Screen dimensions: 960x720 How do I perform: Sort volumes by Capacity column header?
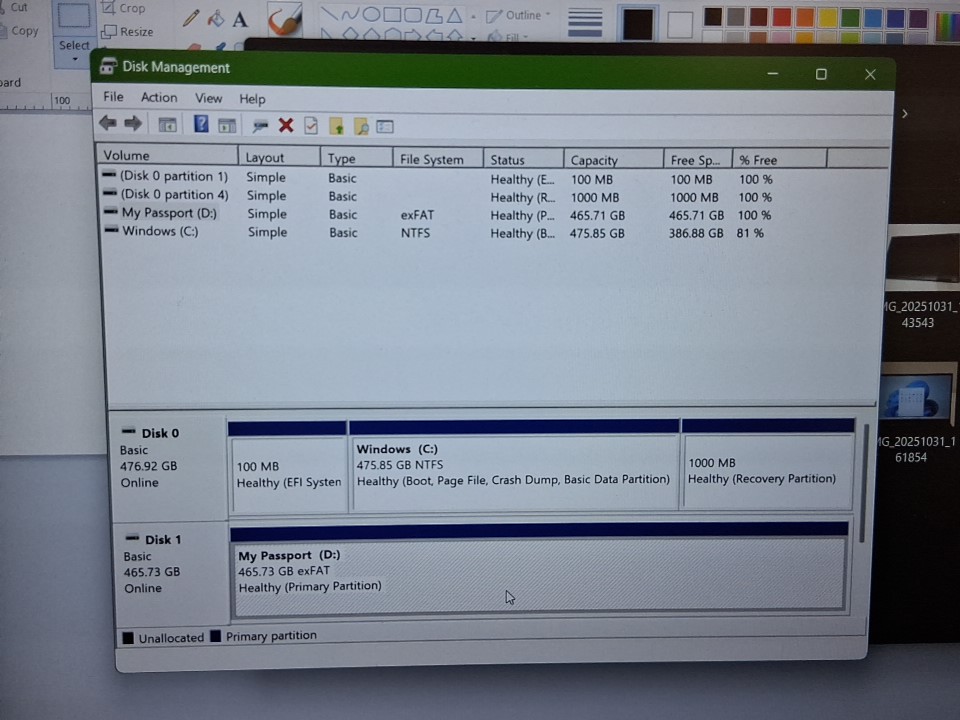(594, 160)
